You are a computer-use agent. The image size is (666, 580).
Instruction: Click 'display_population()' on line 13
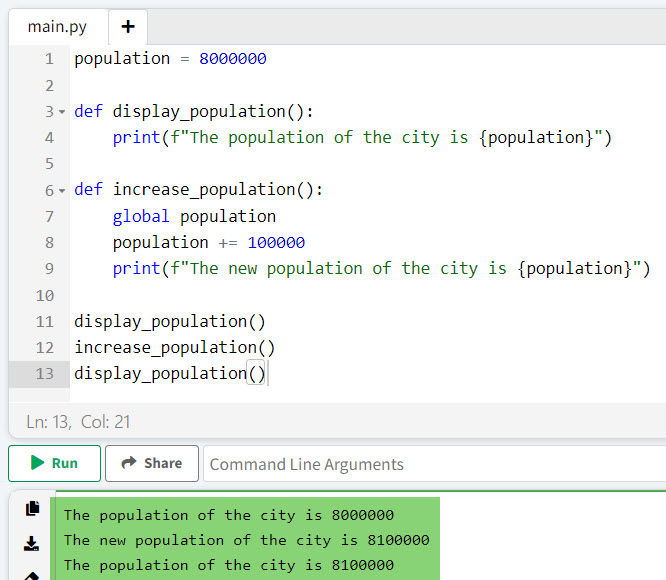170,374
